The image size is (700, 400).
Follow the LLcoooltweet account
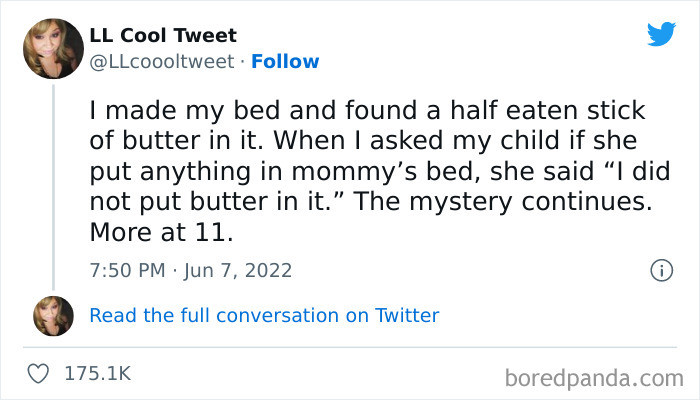285,61
